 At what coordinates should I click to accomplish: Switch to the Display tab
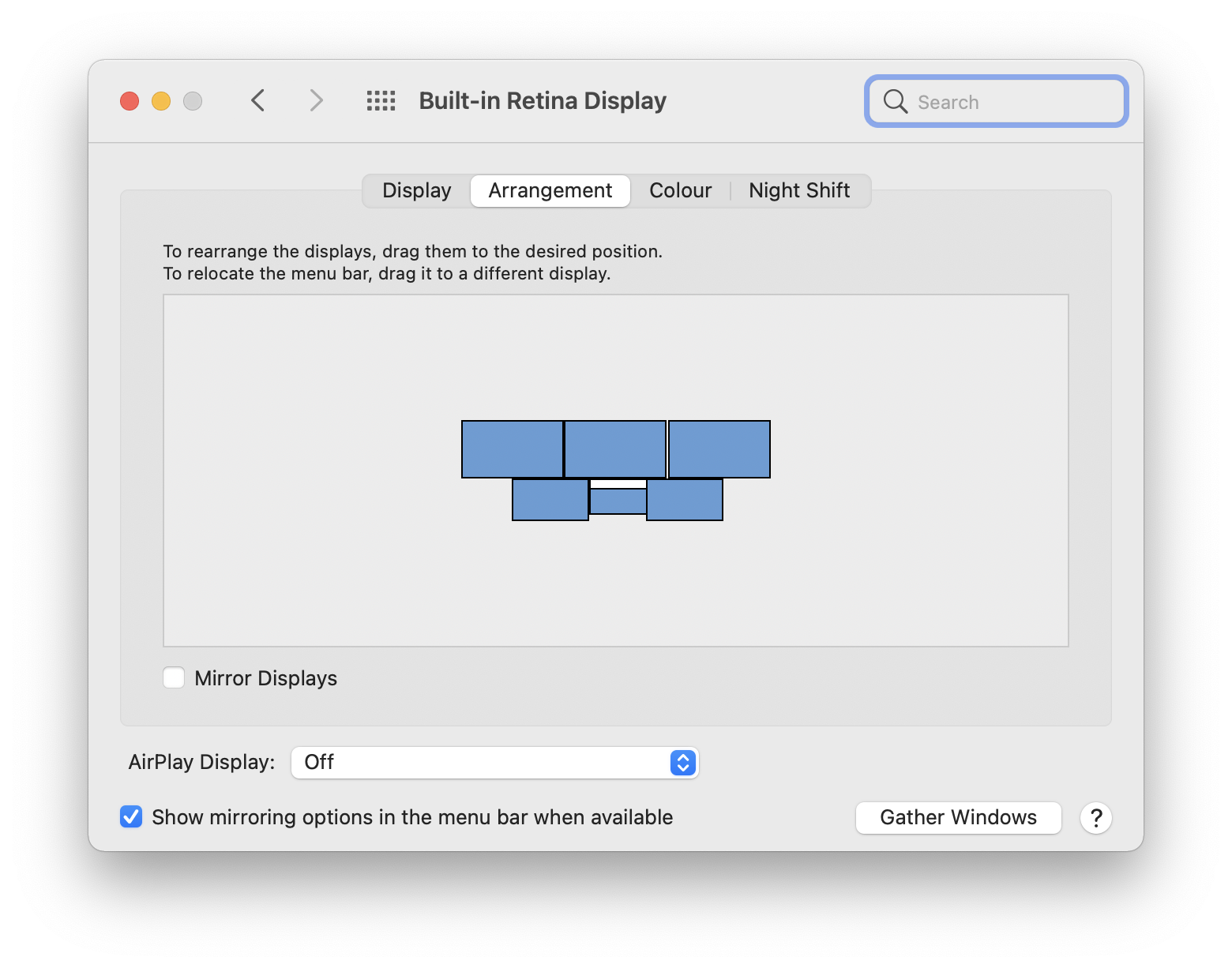click(x=417, y=191)
